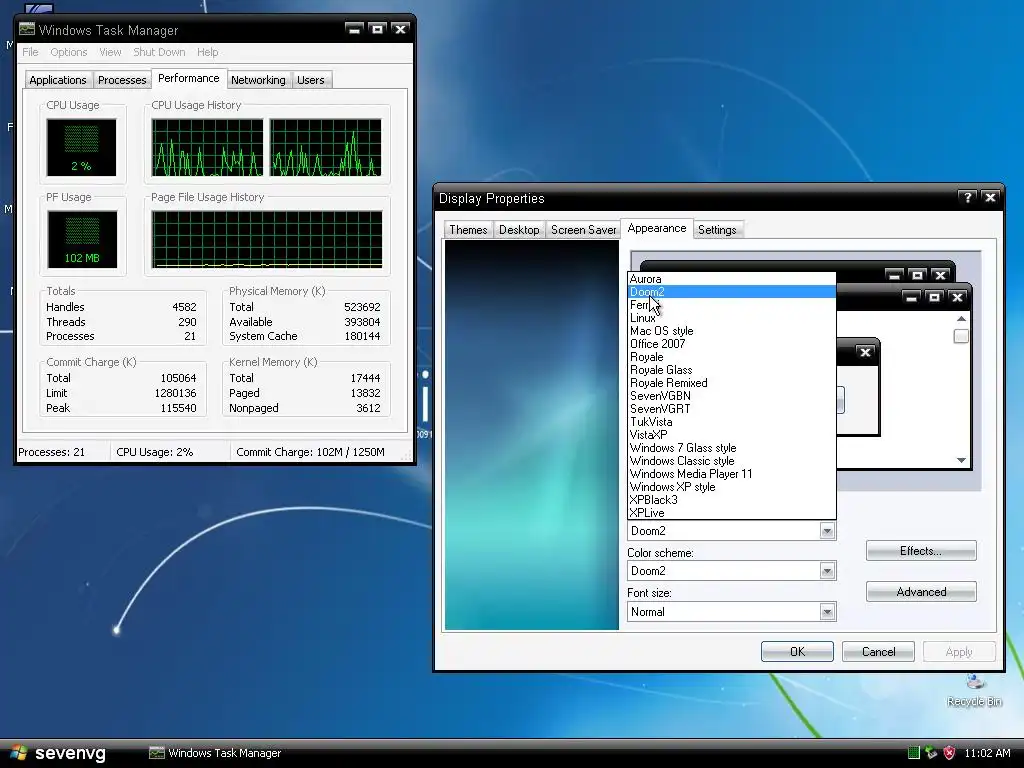Screen dimensions: 1024x768
Task: Click the PF Usage gauge showing 102 MB
Action: tap(82, 240)
